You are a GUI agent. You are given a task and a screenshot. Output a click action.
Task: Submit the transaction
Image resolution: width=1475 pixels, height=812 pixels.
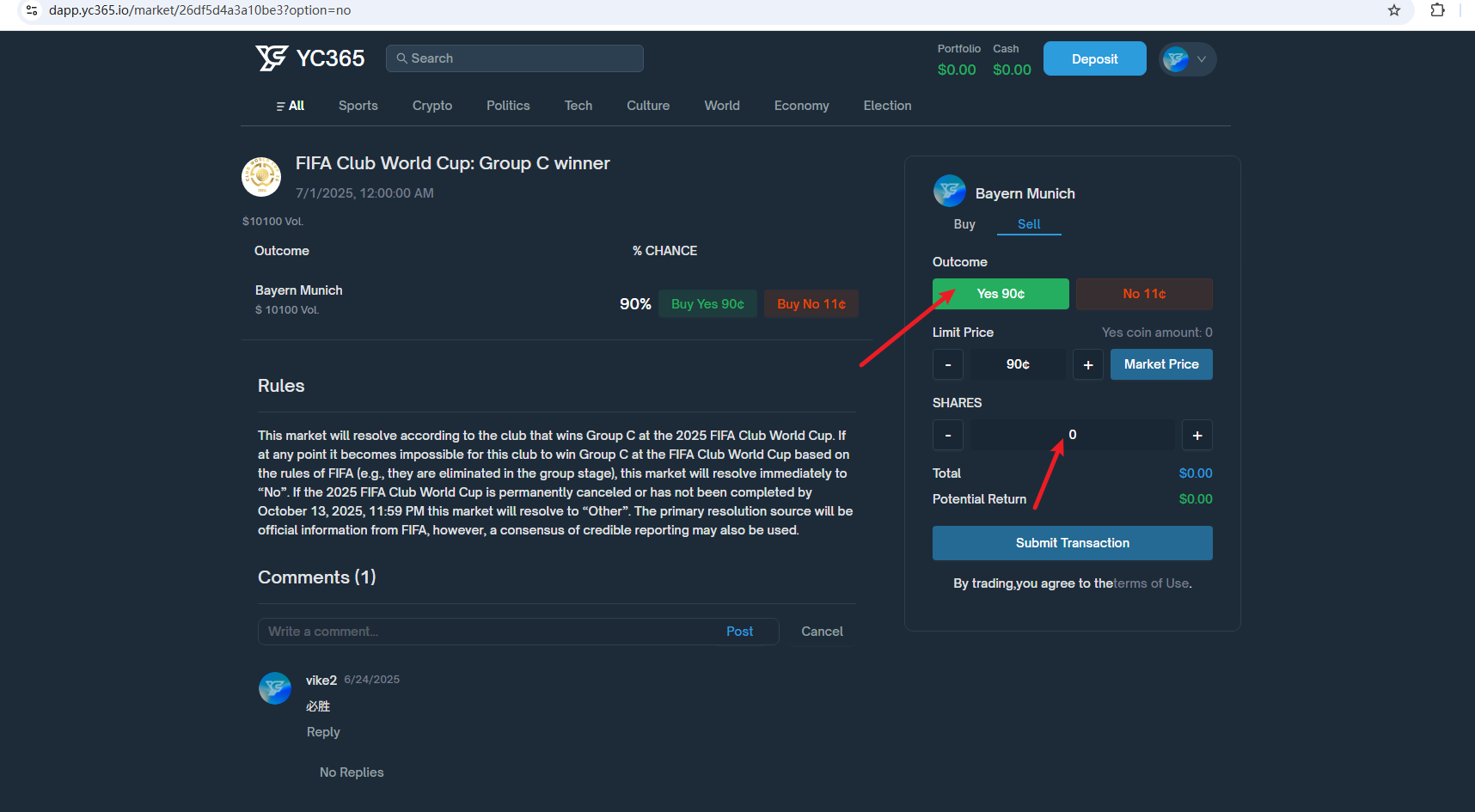[x=1073, y=543]
